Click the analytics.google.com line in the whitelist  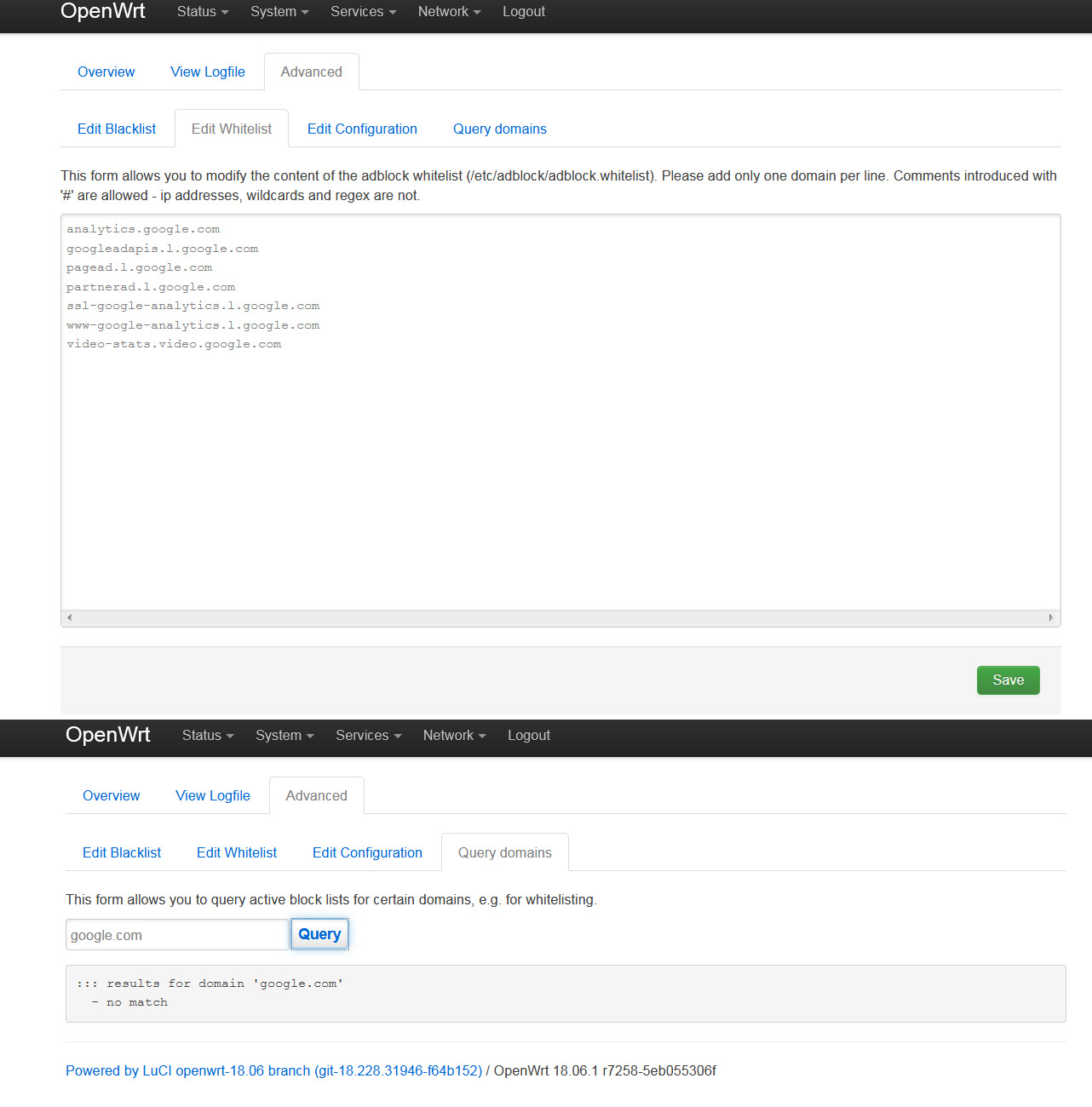pyautogui.click(x=143, y=229)
